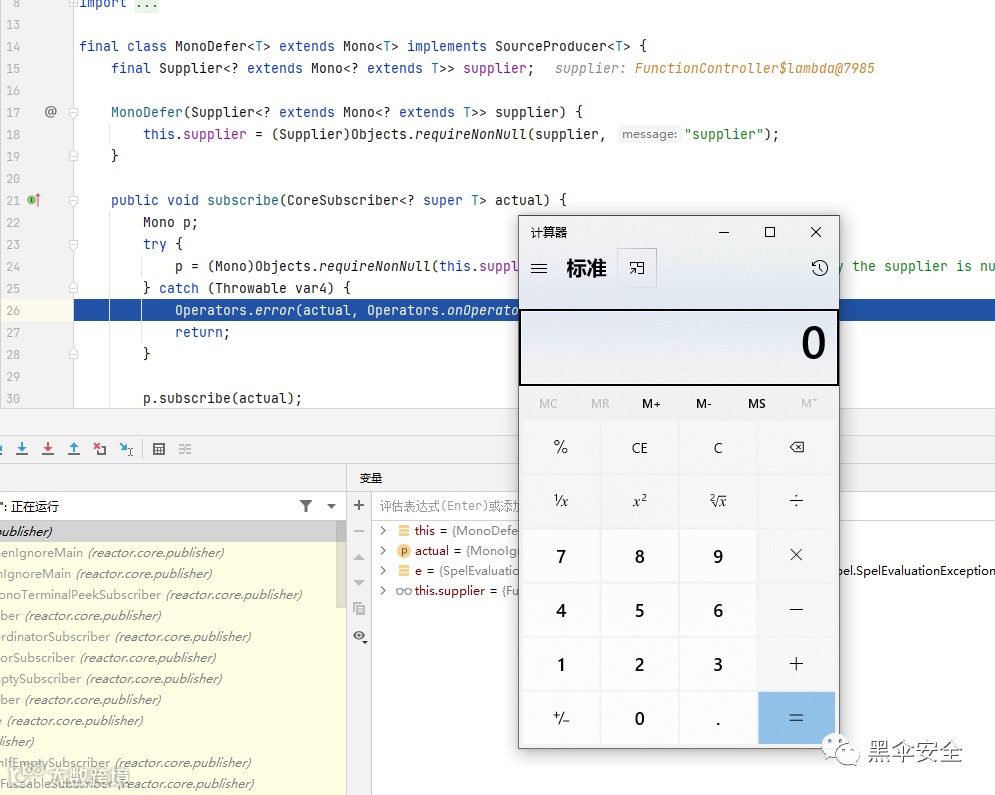Click the copy watches icon
The width and height of the screenshot is (995, 795).
tap(359, 609)
